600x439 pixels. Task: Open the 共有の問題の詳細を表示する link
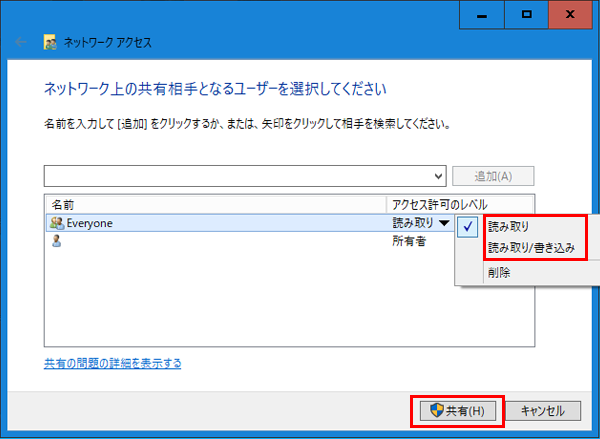click(112, 363)
